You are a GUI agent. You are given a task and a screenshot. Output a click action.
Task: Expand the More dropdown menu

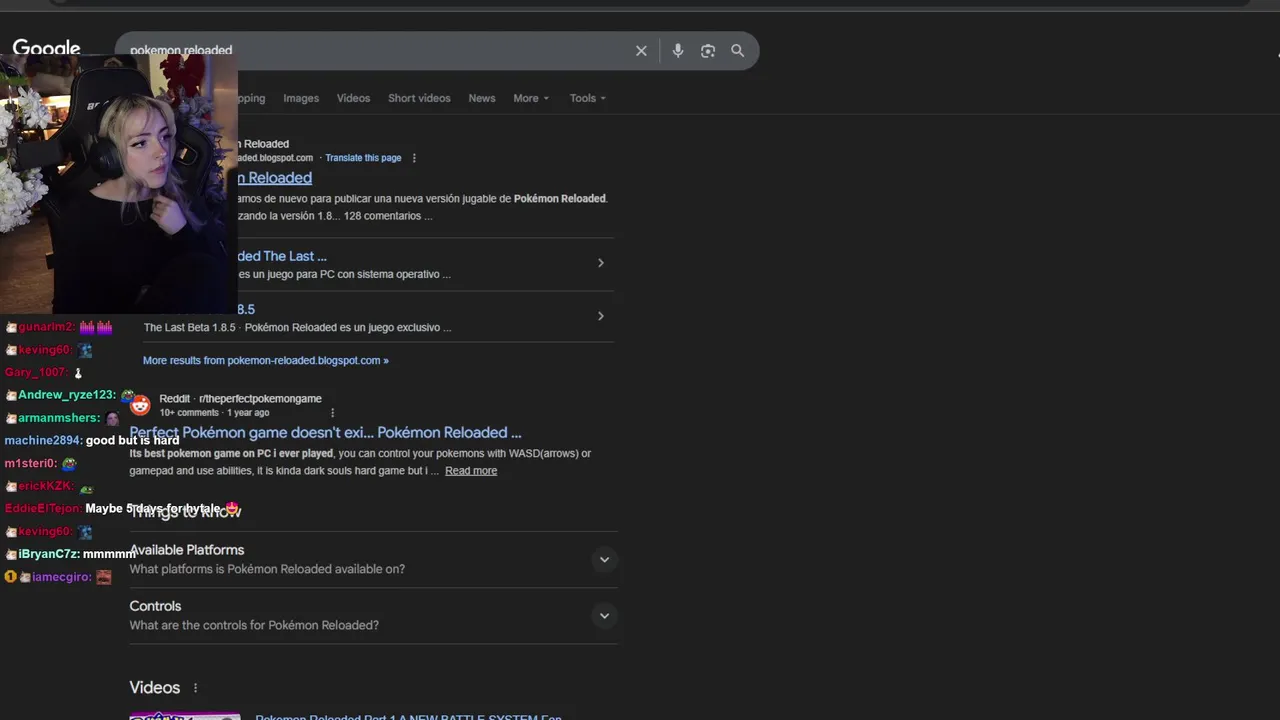click(531, 98)
